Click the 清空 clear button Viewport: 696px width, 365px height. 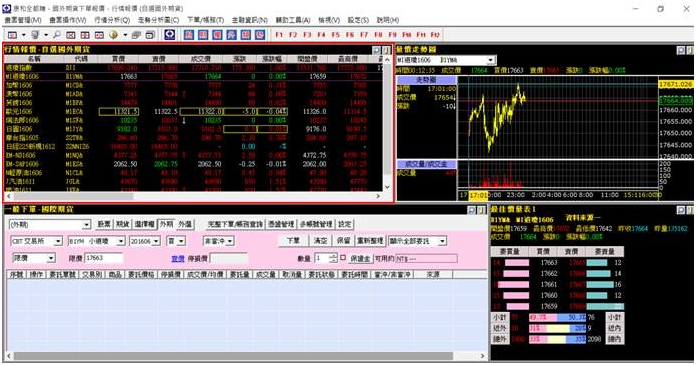coord(320,241)
